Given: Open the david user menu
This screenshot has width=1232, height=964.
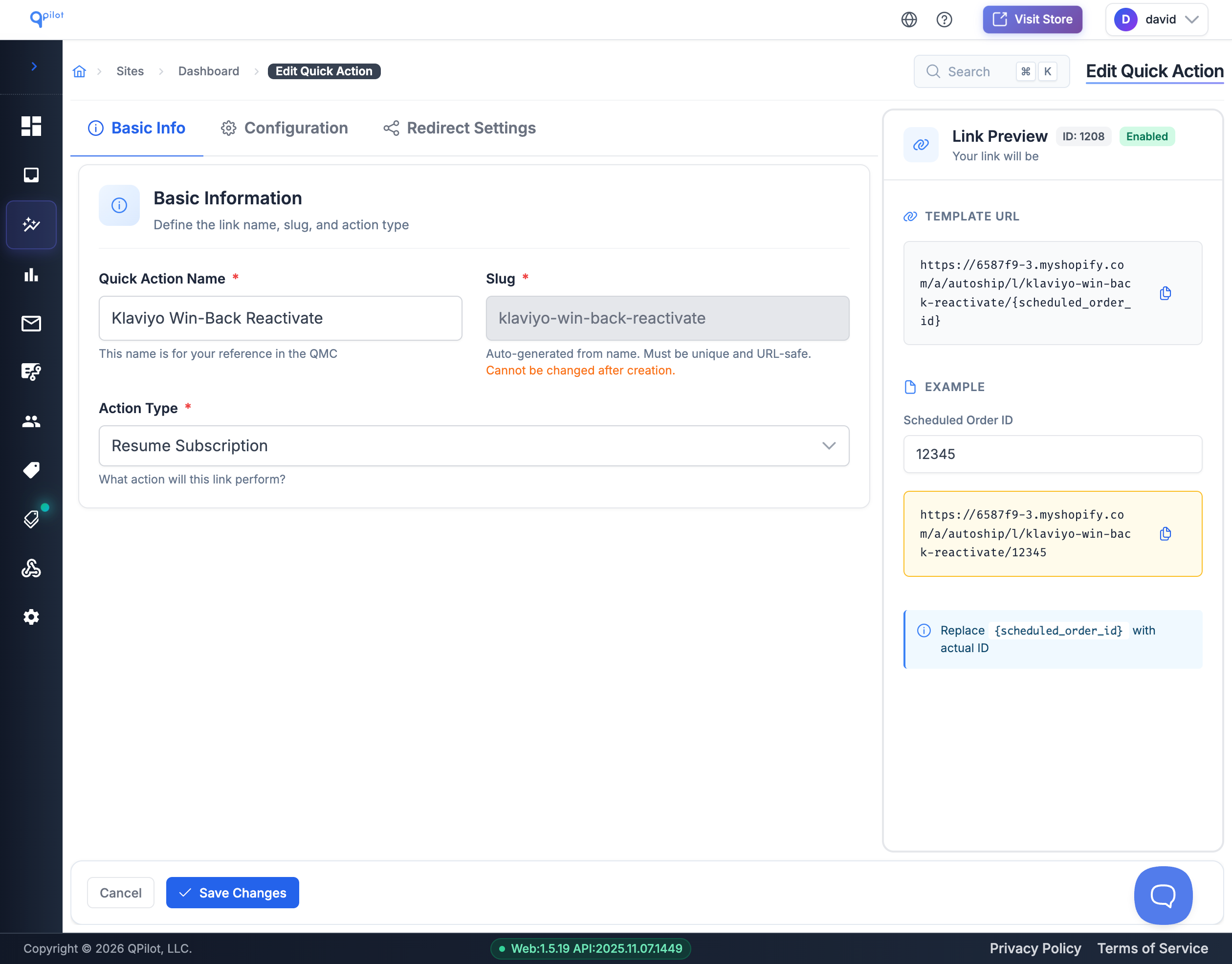Looking at the screenshot, I should click(x=1156, y=20).
